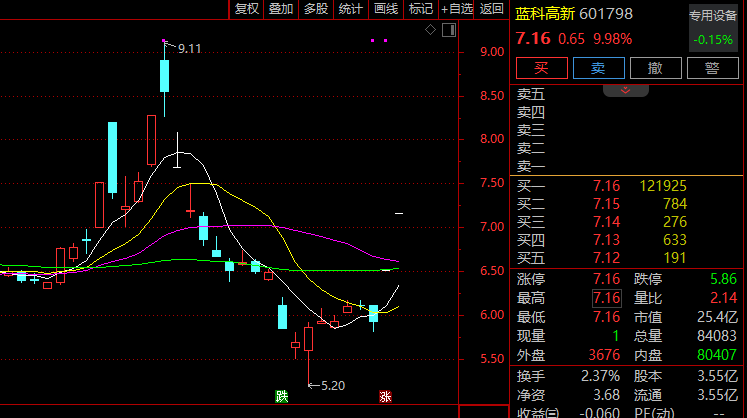Open the 复权 toolbar option
The width and height of the screenshot is (747, 418).
[x=247, y=9]
